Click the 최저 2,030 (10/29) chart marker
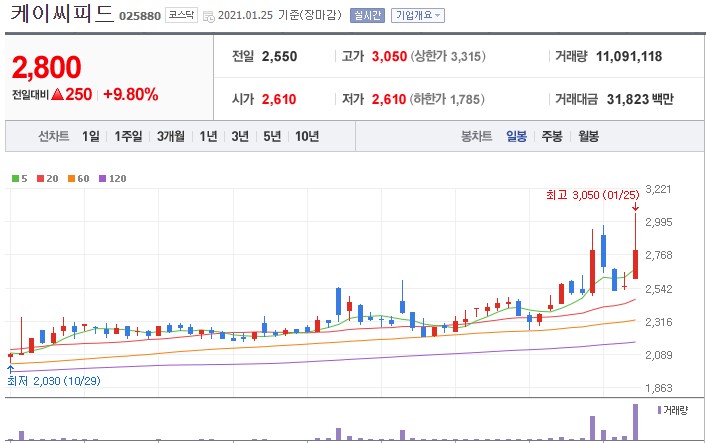The height and width of the screenshot is (443, 706). point(54,381)
